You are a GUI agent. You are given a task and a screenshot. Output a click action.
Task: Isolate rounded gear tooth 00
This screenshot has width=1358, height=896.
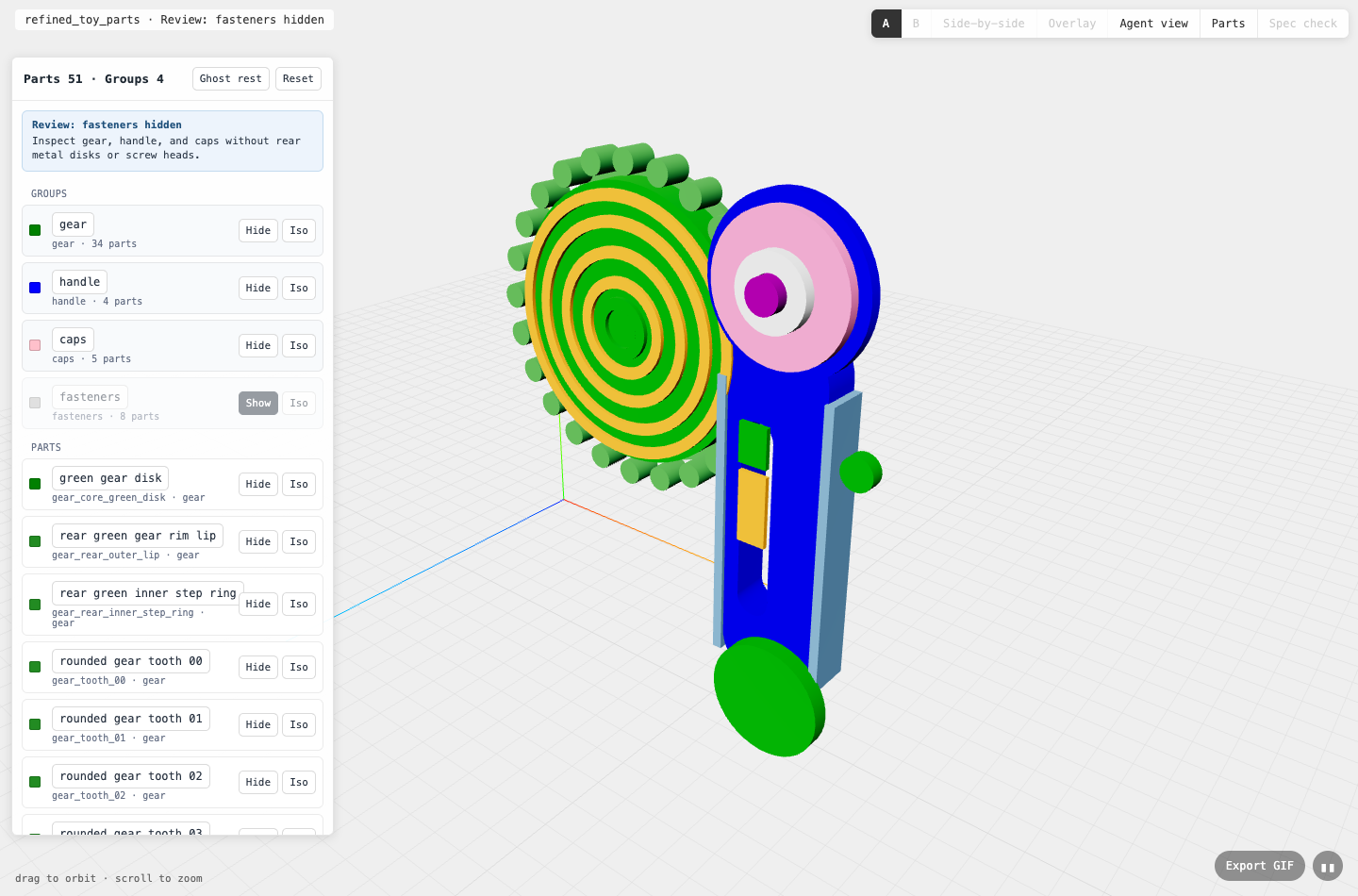click(299, 668)
